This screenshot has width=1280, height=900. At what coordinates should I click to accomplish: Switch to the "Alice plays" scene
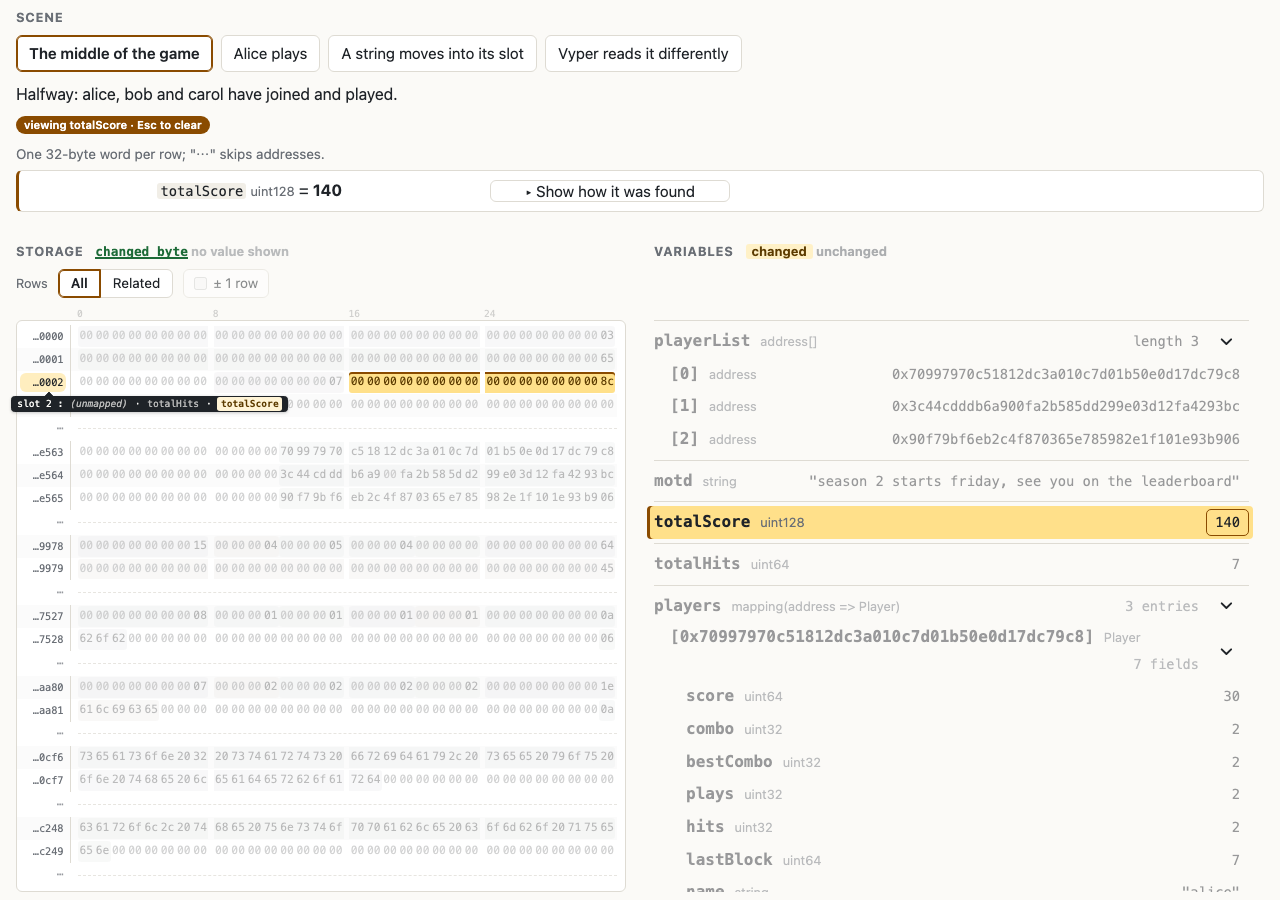click(x=270, y=54)
